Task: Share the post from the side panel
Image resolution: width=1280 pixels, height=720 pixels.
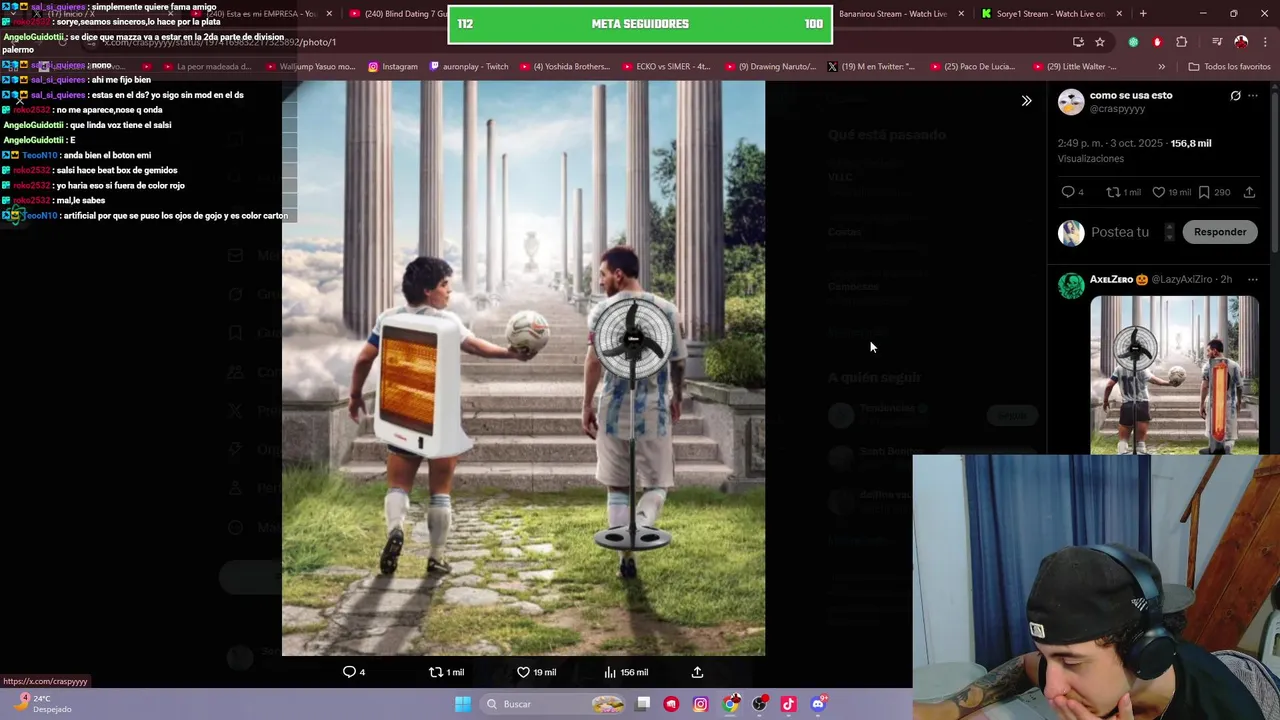Action: [x=1250, y=192]
